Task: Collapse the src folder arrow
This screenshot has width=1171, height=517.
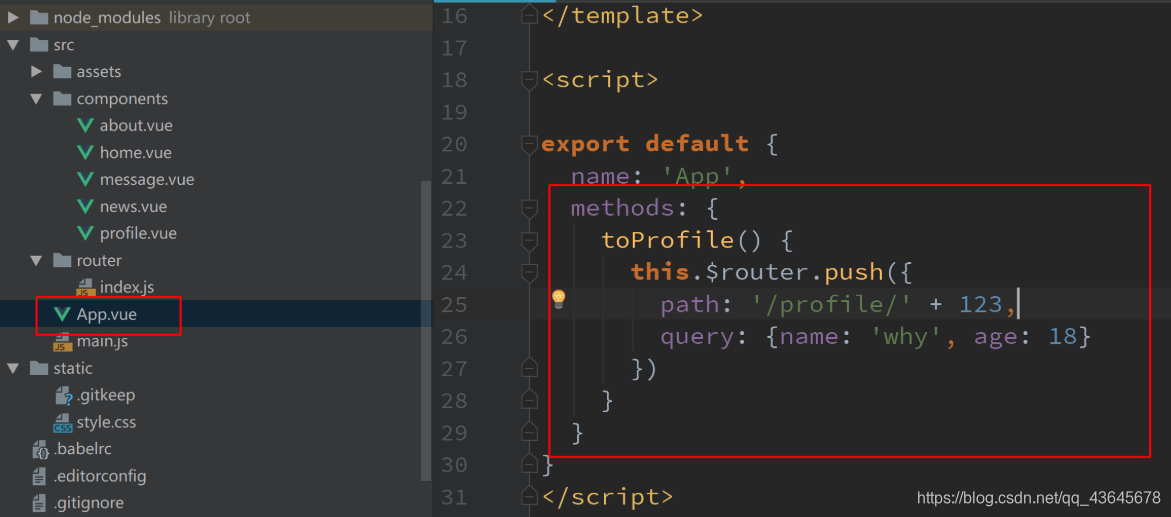Action: (13, 45)
